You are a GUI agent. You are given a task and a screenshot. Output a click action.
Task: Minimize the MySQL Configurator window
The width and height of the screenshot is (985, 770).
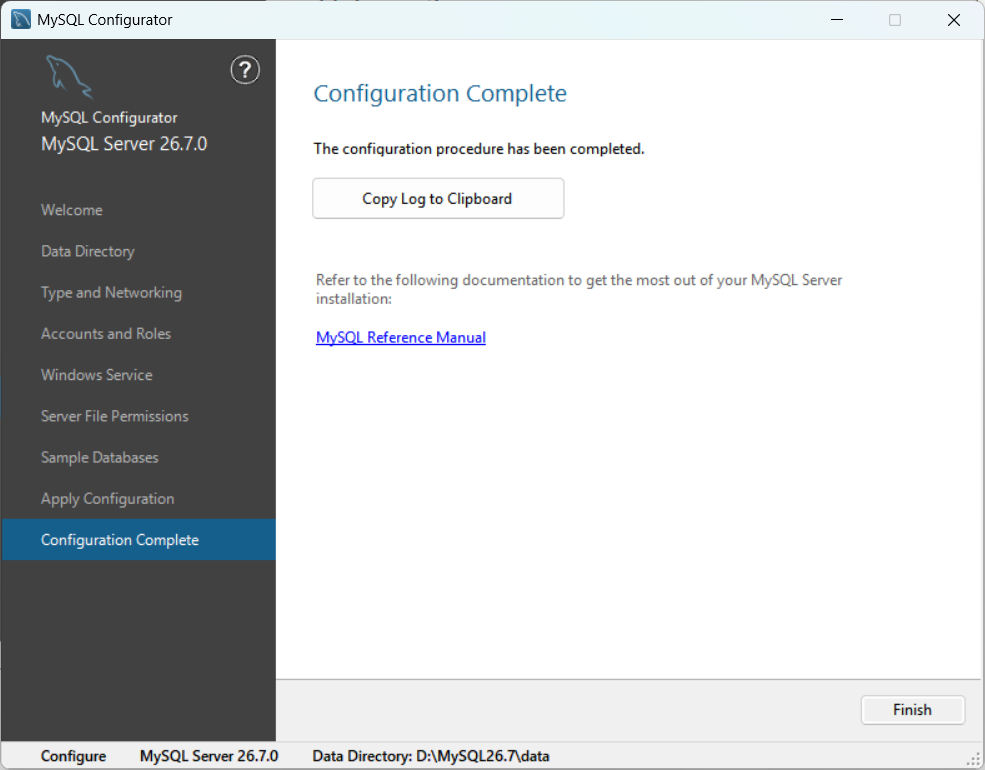pyautogui.click(x=837, y=19)
